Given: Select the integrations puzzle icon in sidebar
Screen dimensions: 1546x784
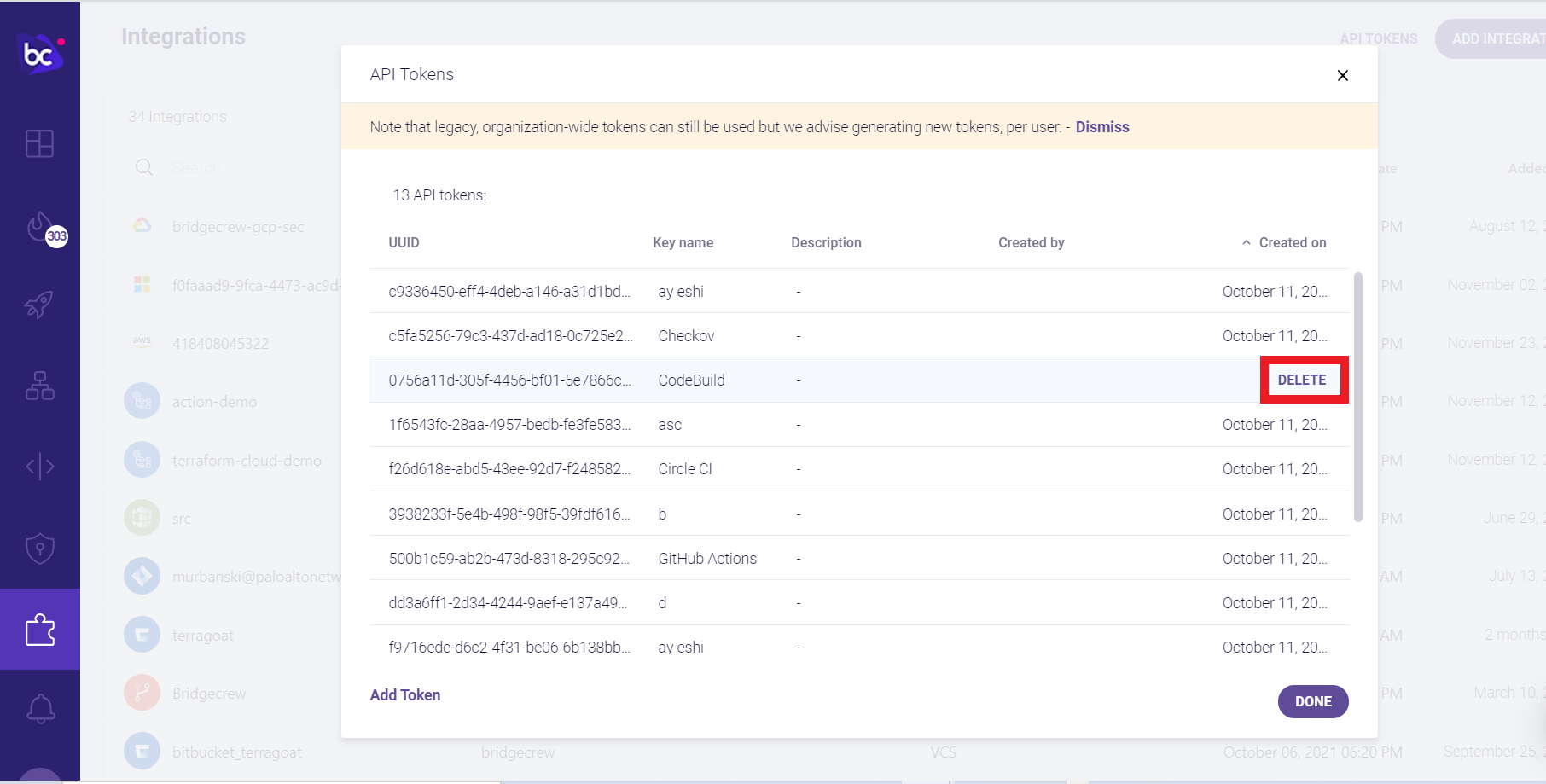Looking at the screenshot, I should point(40,630).
